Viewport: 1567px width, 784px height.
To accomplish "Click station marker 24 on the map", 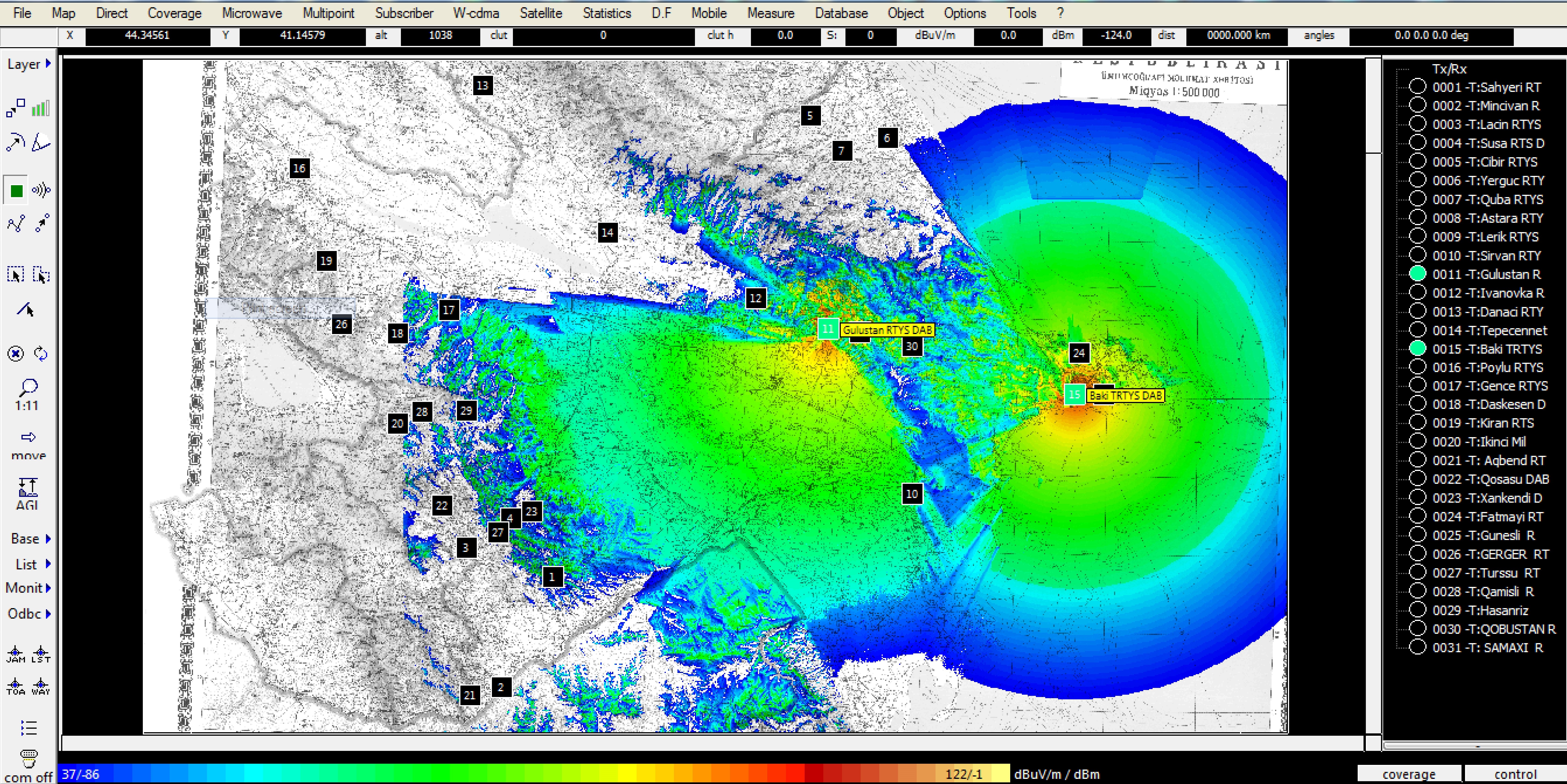I will (1079, 353).
